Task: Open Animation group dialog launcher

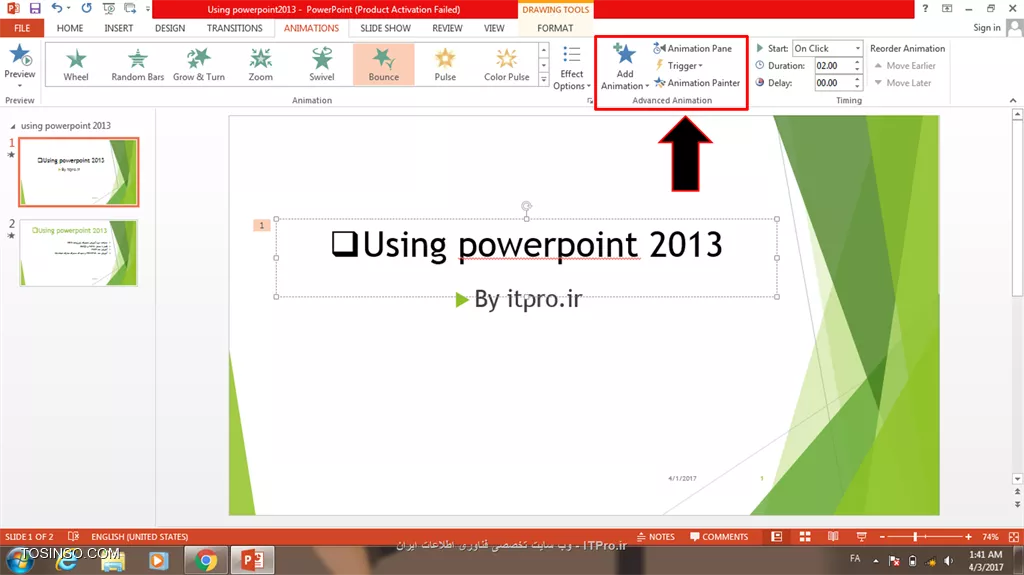Action: [x=590, y=101]
